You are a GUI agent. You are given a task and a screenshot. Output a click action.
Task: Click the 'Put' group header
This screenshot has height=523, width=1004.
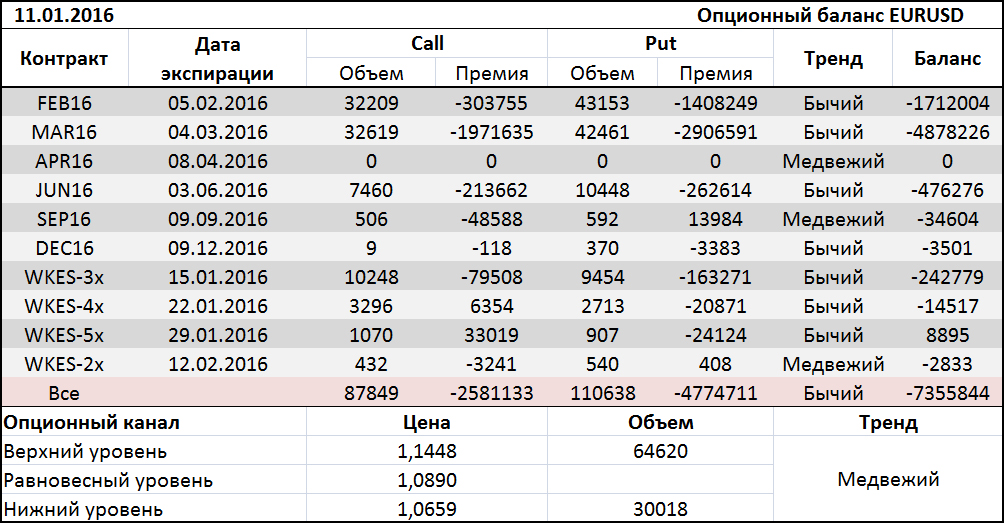coord(661,43)
